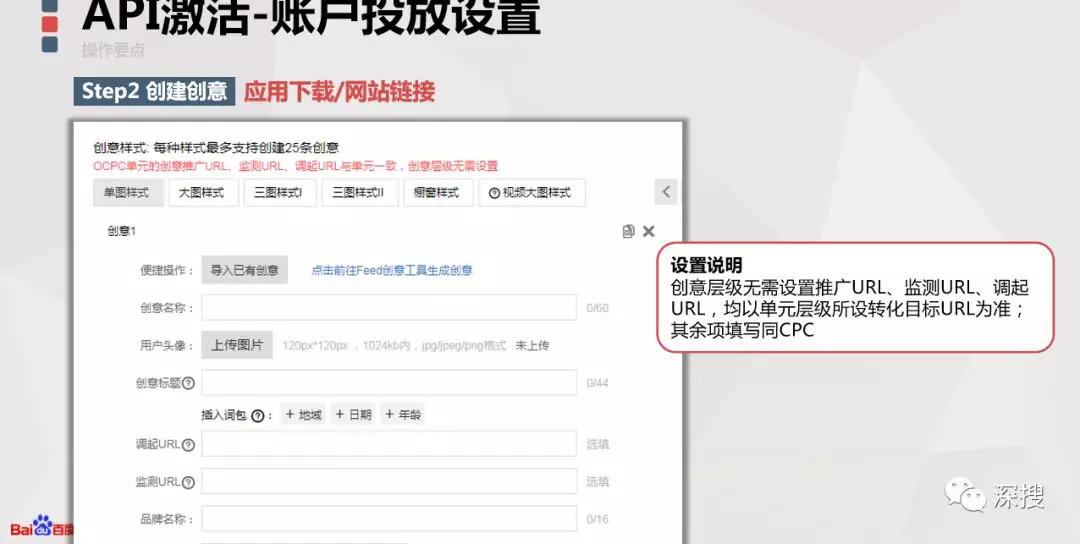Insert the 日期 word pack

(353, 415)
